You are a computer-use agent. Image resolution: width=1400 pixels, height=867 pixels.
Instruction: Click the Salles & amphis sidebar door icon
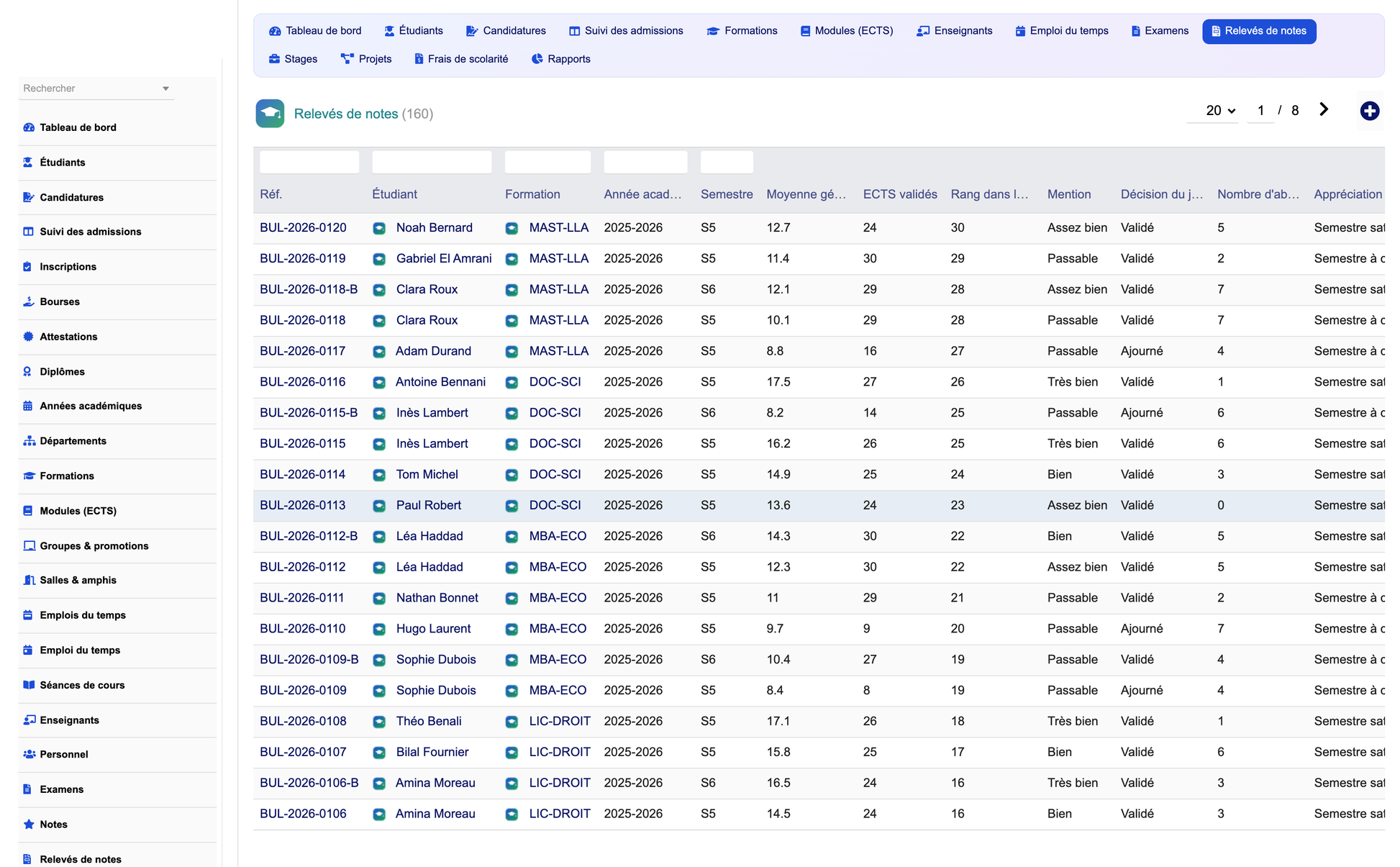pos(29,580)
